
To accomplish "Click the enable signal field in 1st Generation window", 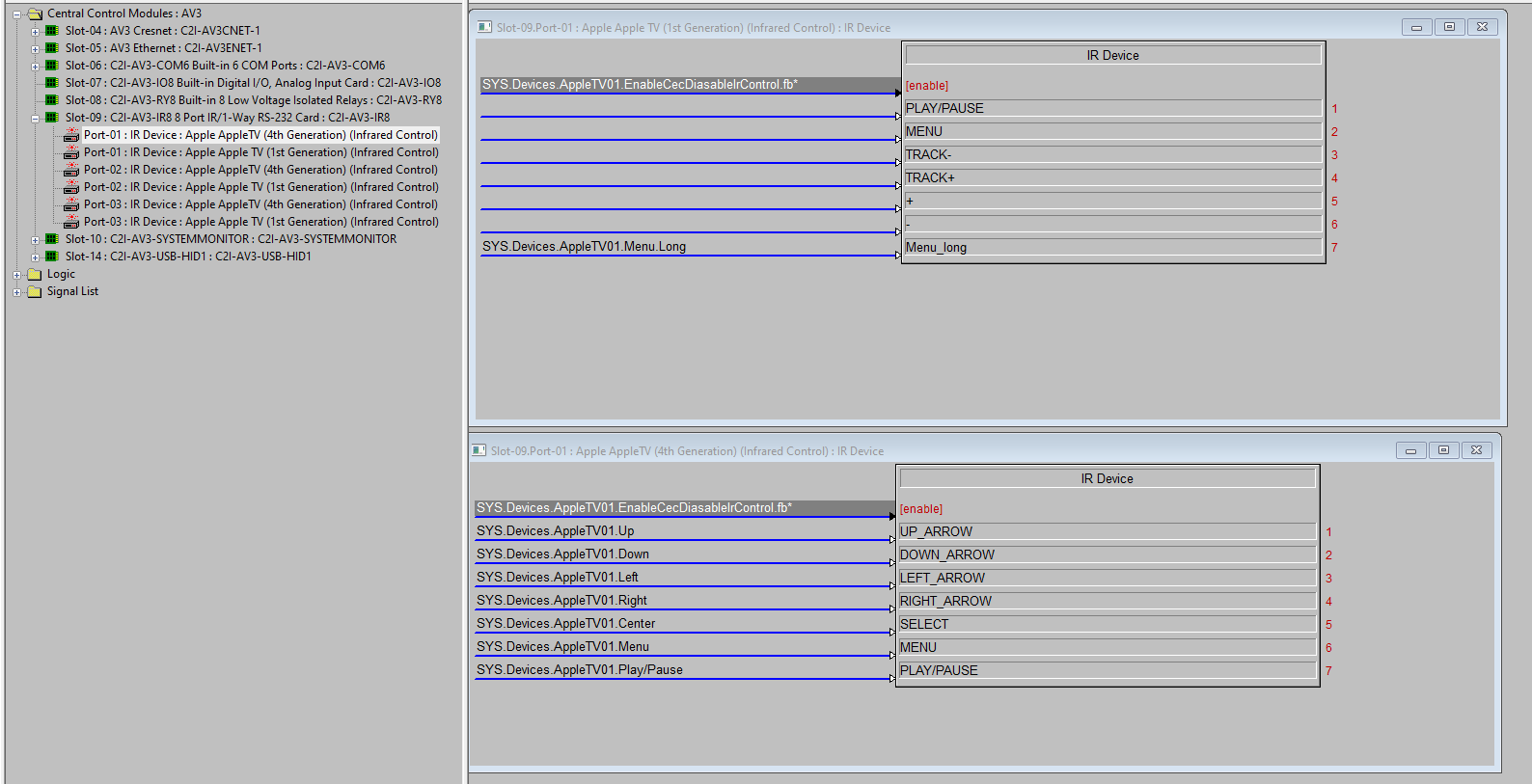I will point(690,85).
